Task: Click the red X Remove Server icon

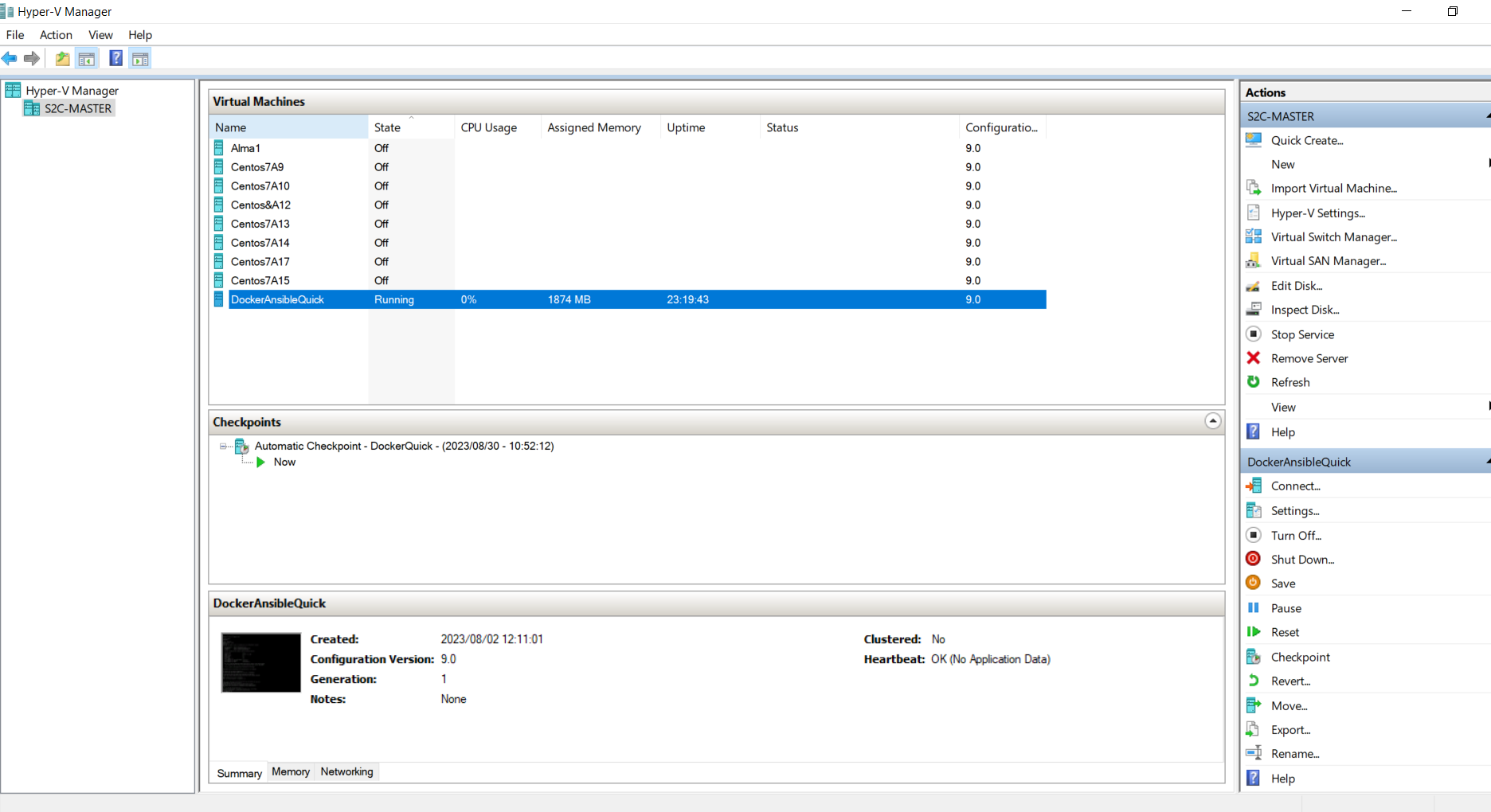Action: tap(1254, 357)
